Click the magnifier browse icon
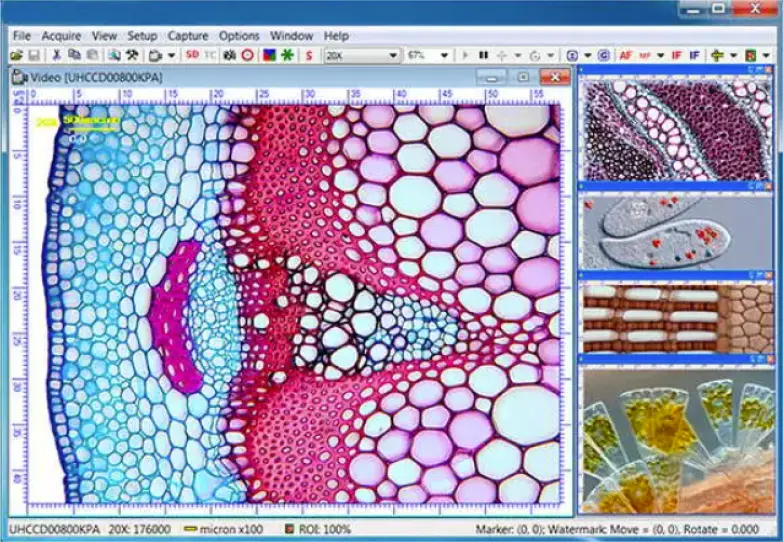This screenshot has height=542, width=783. pos(114,55)
